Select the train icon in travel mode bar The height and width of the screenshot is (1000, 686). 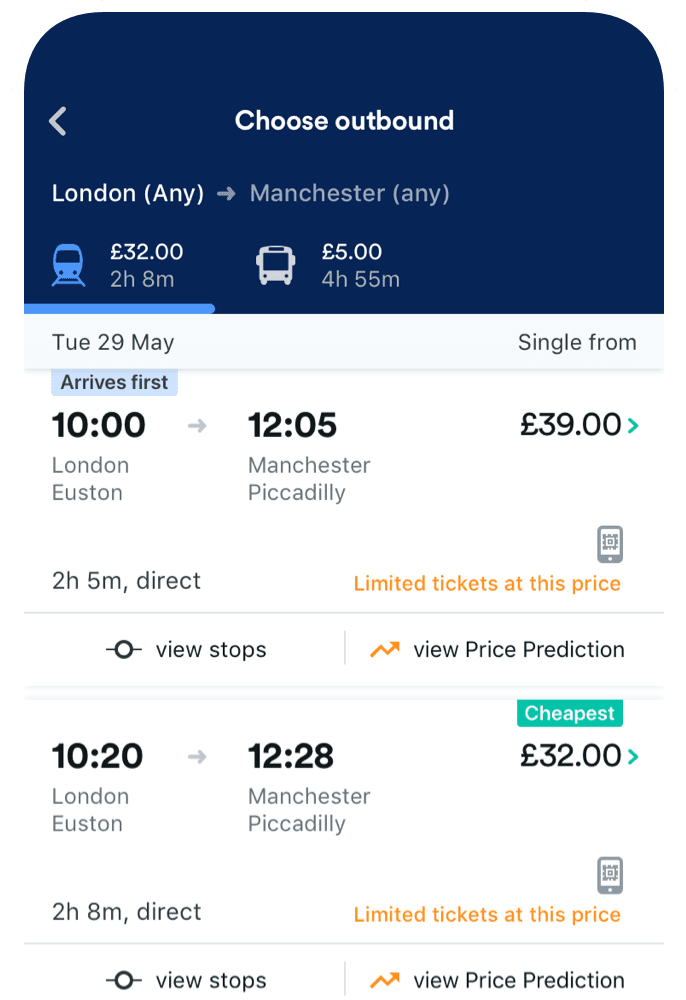coord(68,262)
